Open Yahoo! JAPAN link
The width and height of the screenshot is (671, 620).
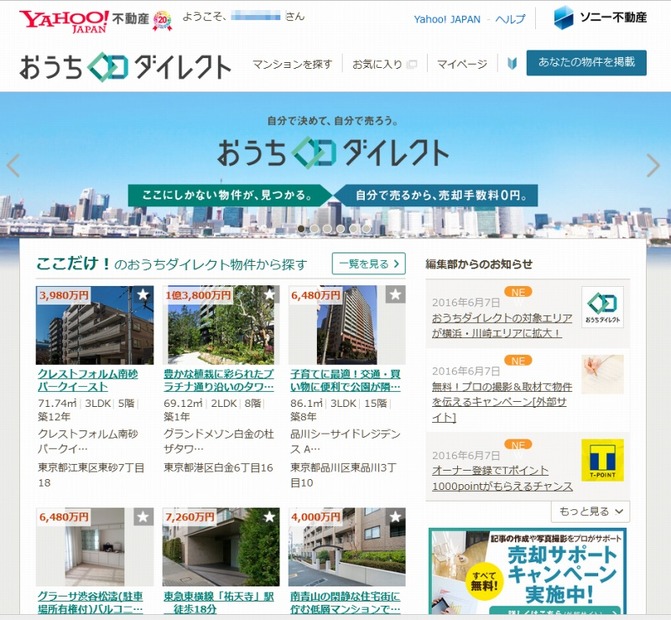(x=447, y=19)
